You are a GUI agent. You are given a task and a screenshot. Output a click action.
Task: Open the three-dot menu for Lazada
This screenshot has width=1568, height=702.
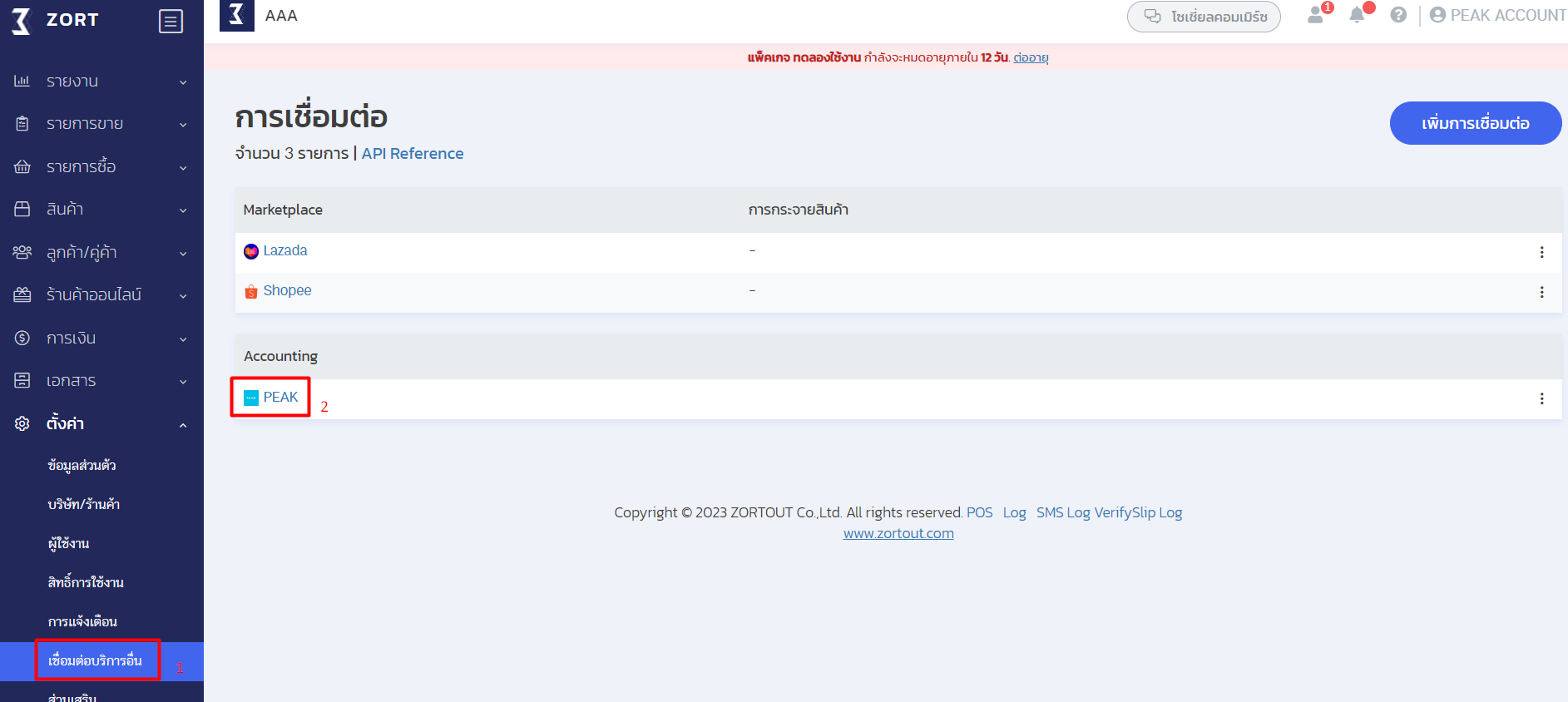click(1541, 252)
